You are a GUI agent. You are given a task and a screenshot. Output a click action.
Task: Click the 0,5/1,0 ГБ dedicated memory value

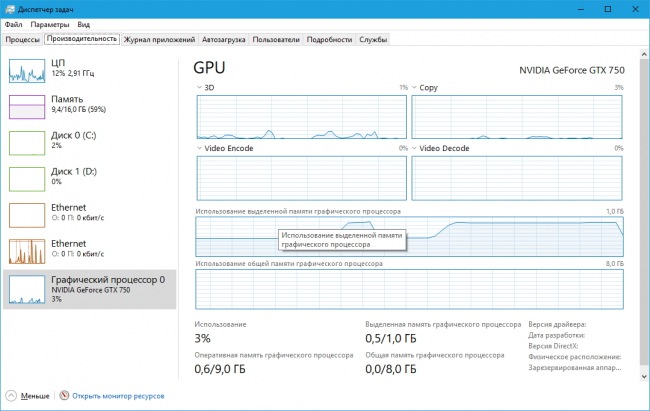pos(390,338)
